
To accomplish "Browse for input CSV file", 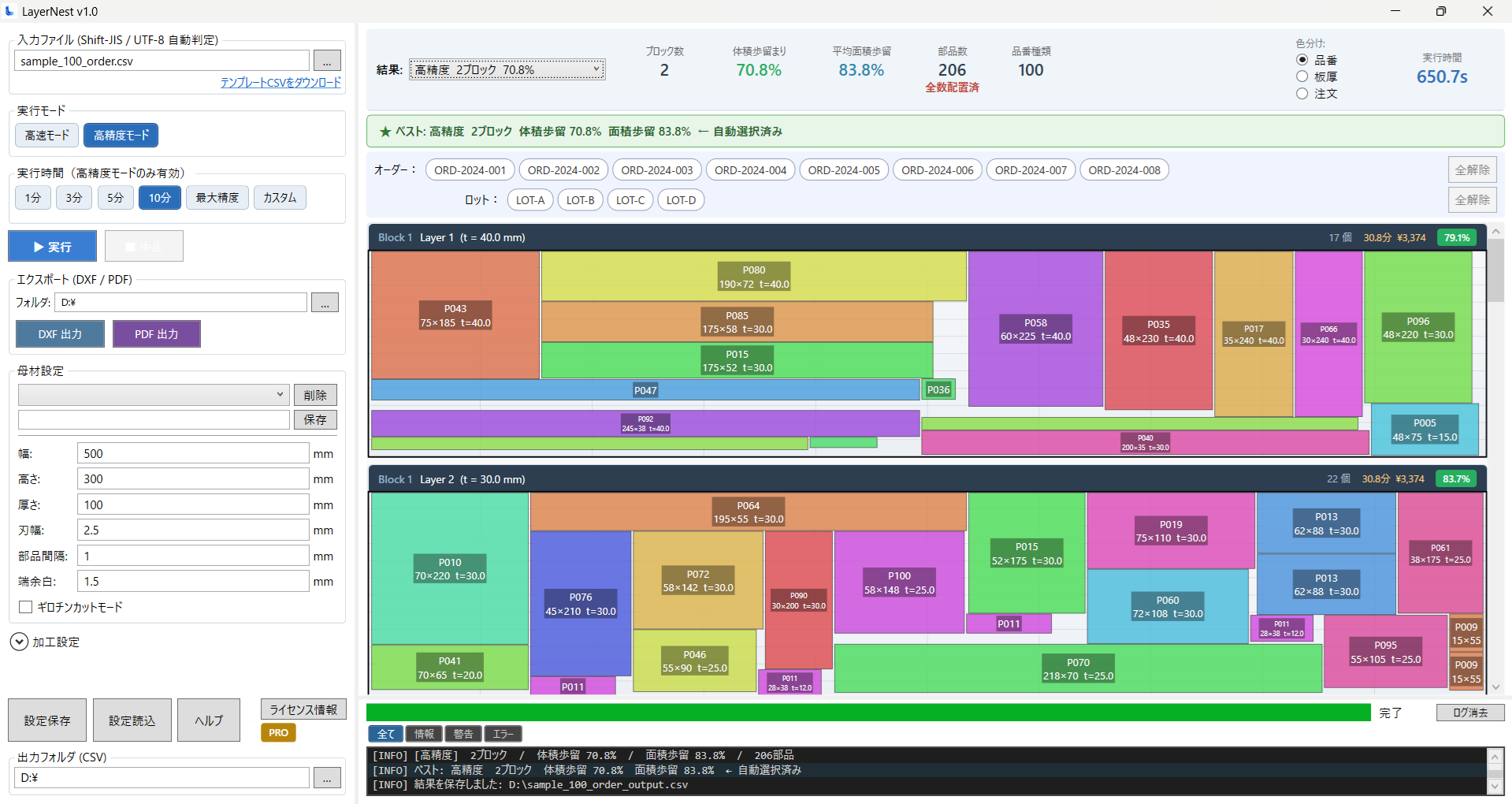I will [x=326, y=60].
